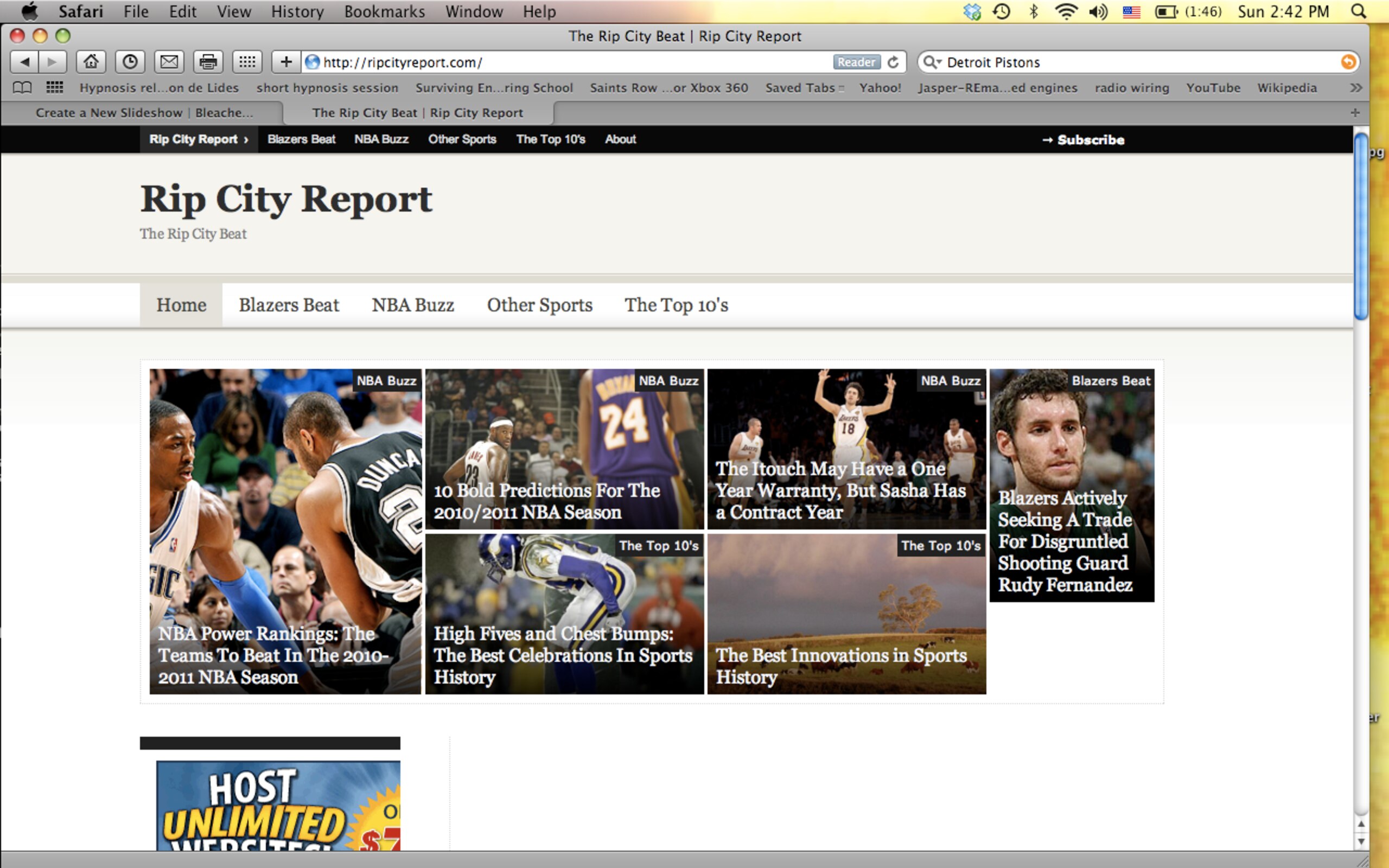
Task: Open the YouTube bookmark
Action: [1213, 88]
